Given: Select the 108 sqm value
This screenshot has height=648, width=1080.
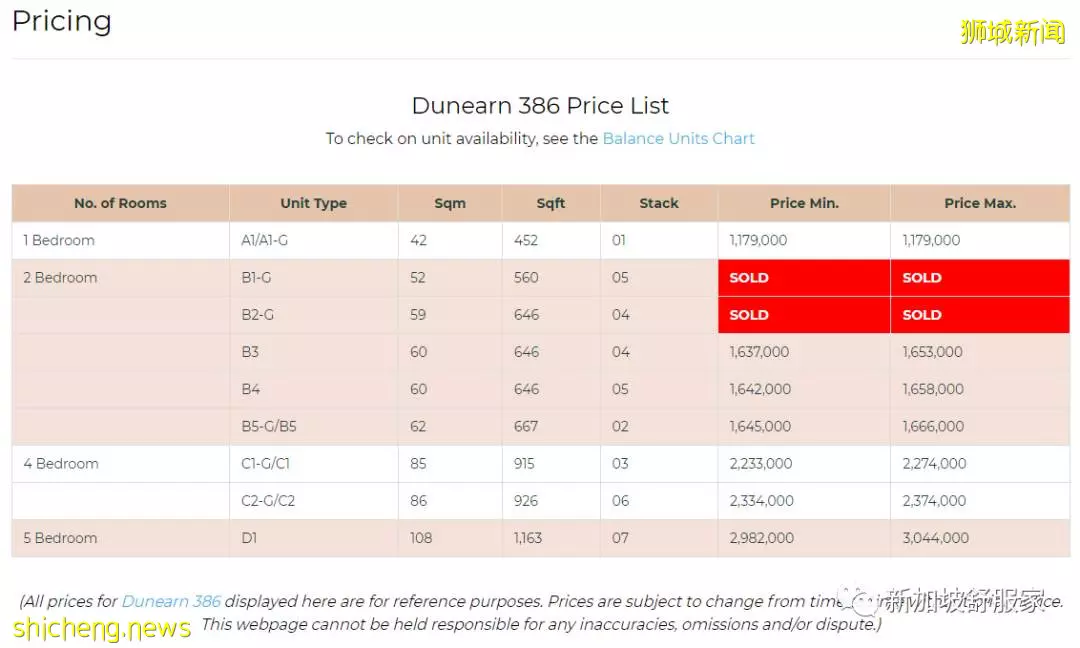Looking at the screenshot, I should [x=421, y=538].
